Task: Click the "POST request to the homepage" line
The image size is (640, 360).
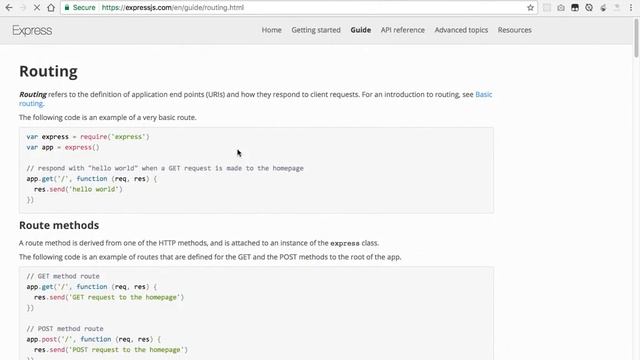Action: (x=111, y=350)
